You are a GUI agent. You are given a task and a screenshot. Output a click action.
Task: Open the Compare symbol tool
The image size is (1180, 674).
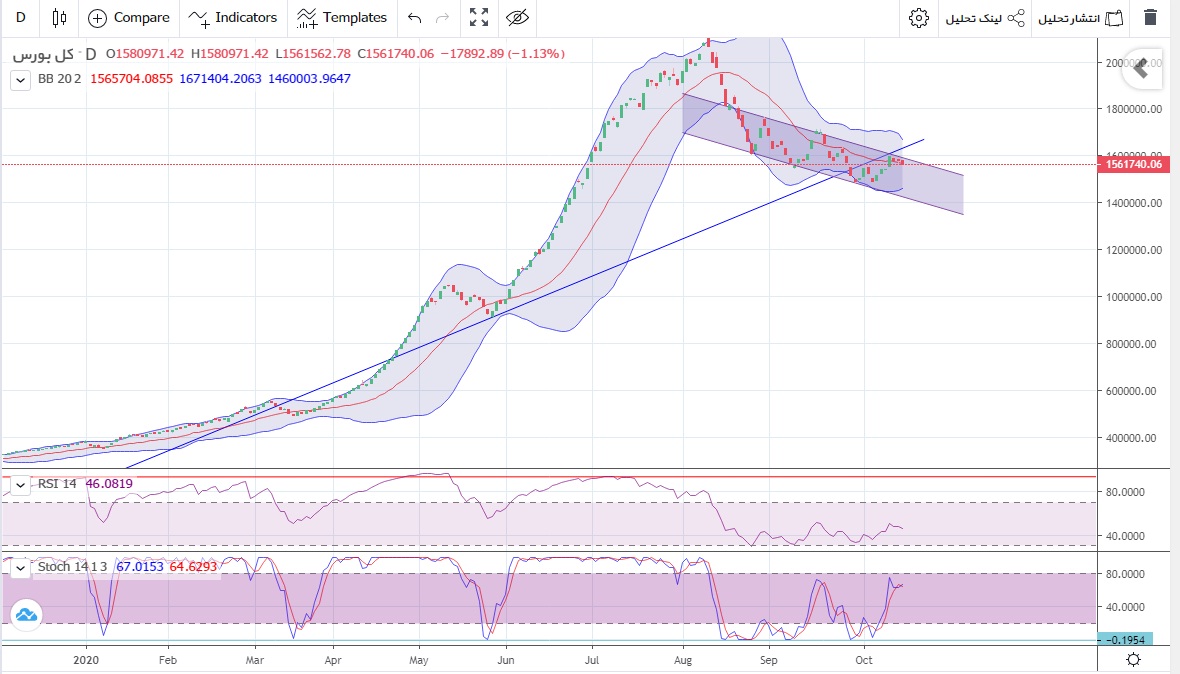pyautogui.click(x=129, y=17)
